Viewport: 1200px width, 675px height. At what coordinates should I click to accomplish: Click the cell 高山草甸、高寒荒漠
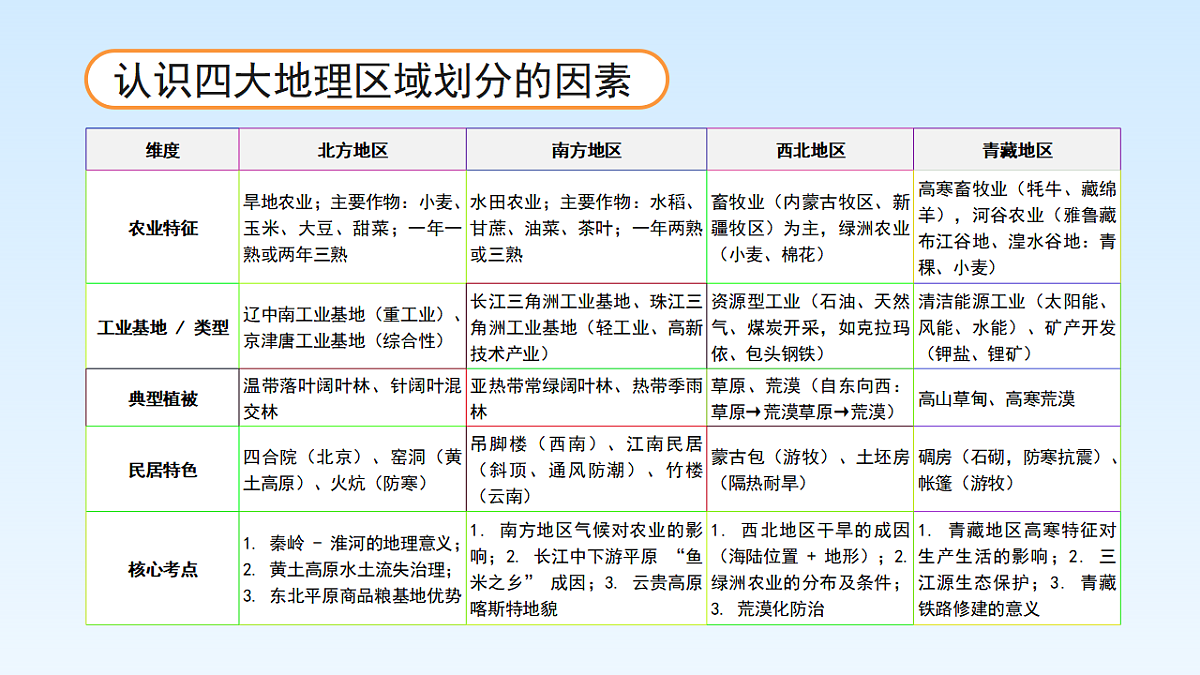[x=1017, y=398]
